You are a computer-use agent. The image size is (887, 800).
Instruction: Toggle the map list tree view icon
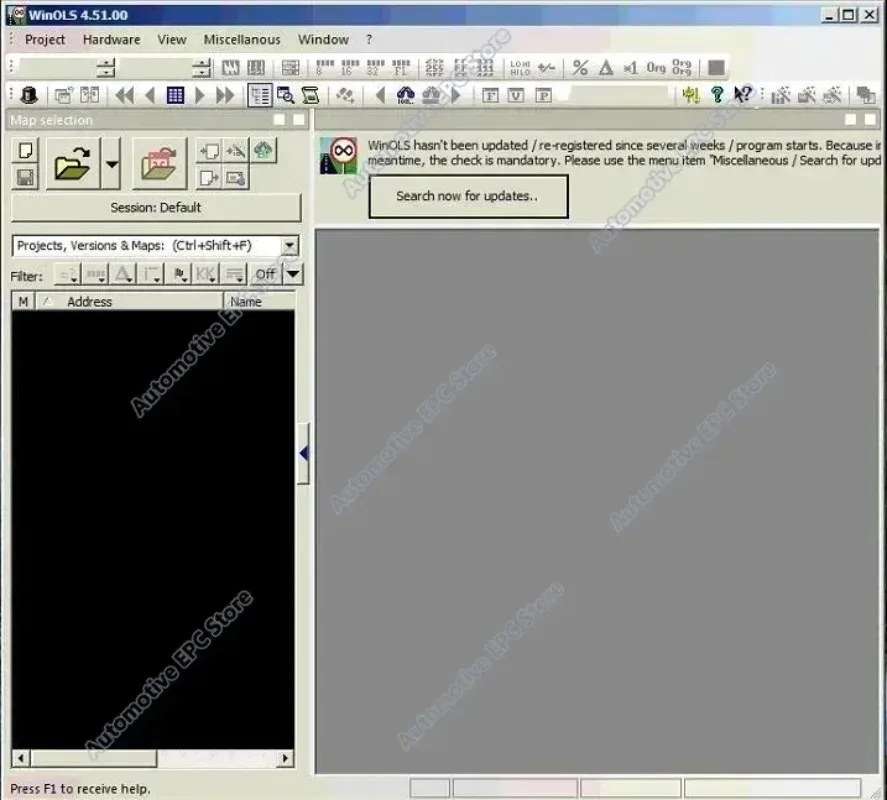(260, 95)
